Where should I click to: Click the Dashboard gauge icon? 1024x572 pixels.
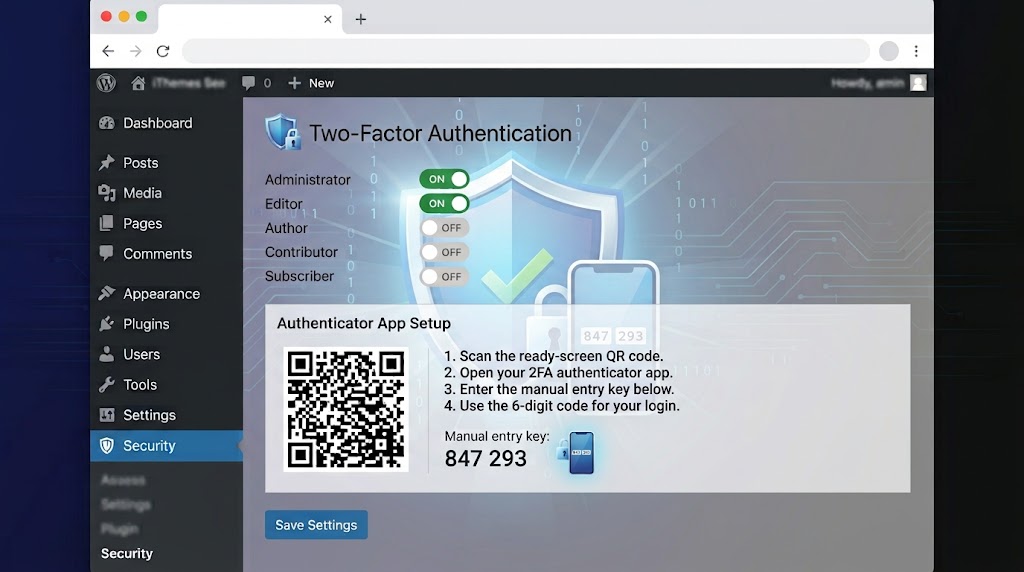(x=106, y=123)
